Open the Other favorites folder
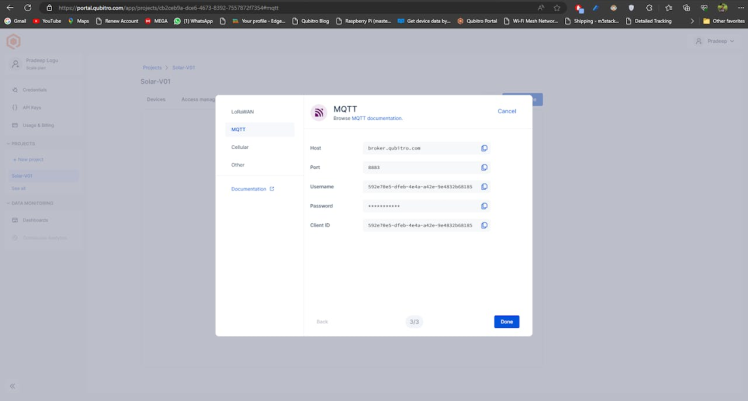Screen dimensions: 748x401 point(724,21)
